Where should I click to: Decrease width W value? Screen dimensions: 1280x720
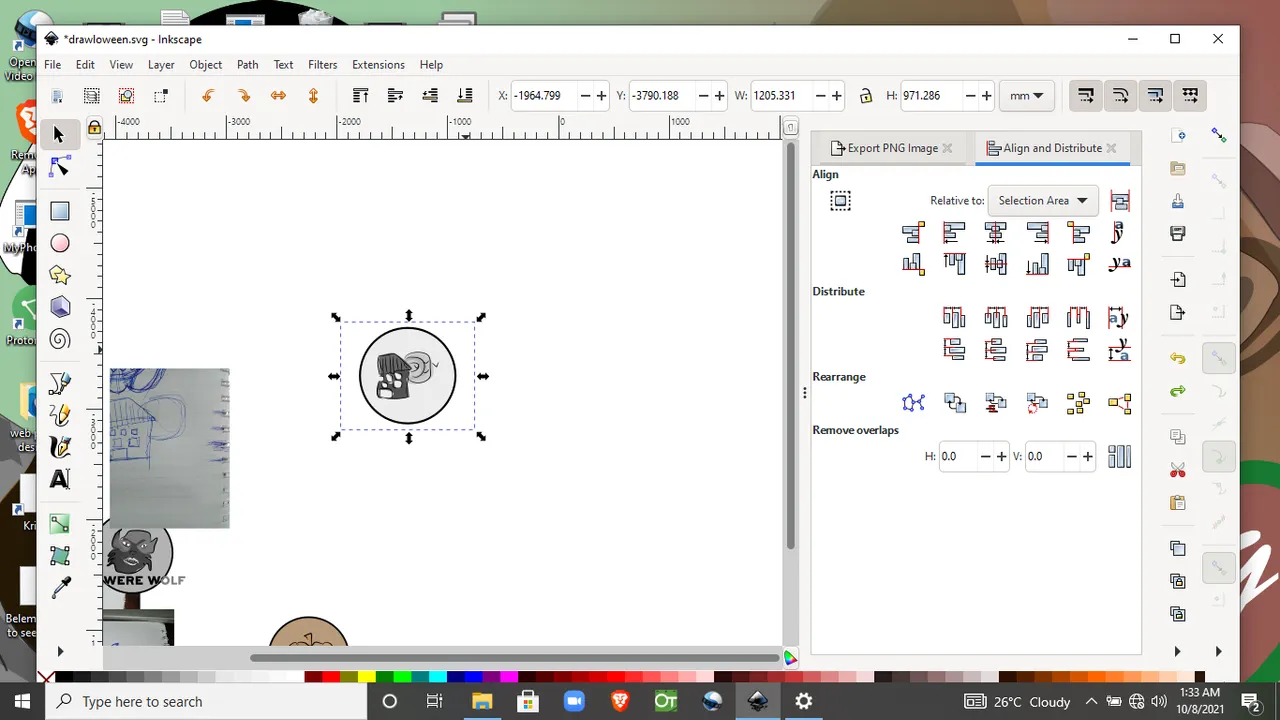821,96
